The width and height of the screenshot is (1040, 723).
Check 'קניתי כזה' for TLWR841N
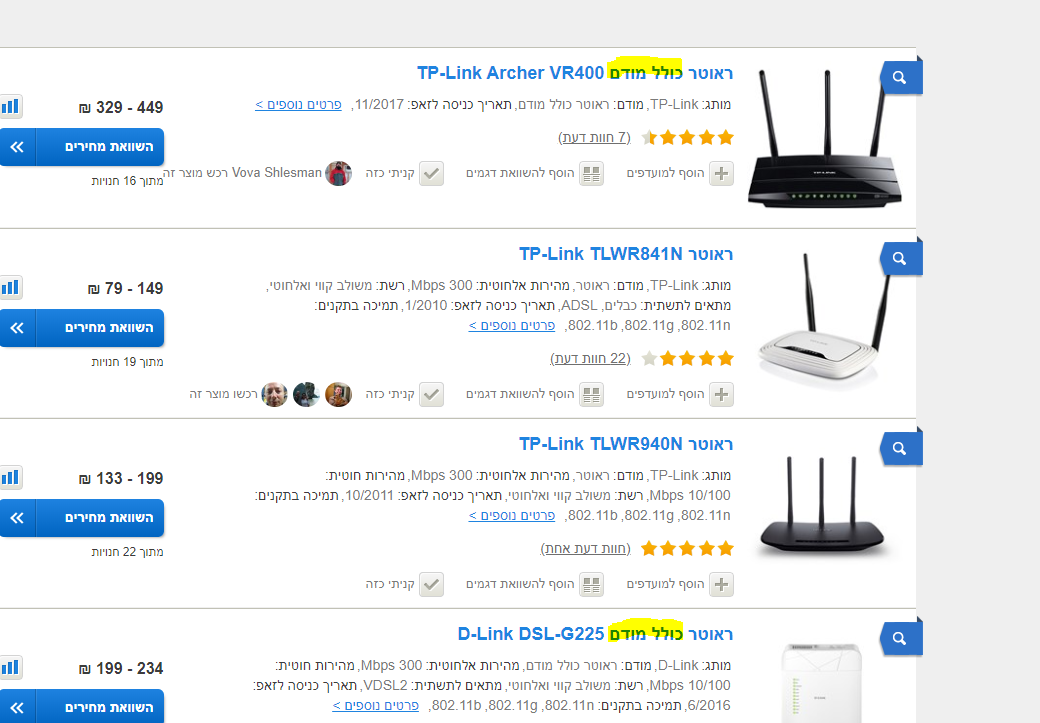[431, 395]
